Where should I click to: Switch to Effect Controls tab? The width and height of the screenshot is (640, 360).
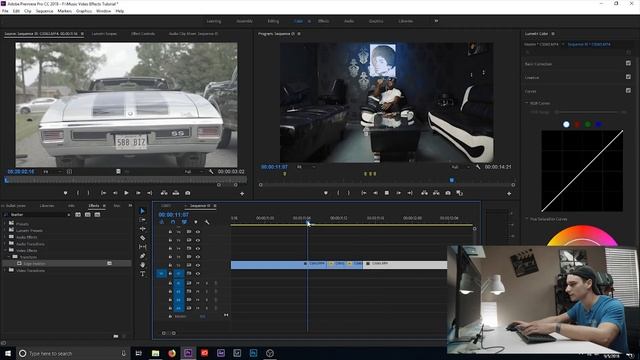(143, 34)
